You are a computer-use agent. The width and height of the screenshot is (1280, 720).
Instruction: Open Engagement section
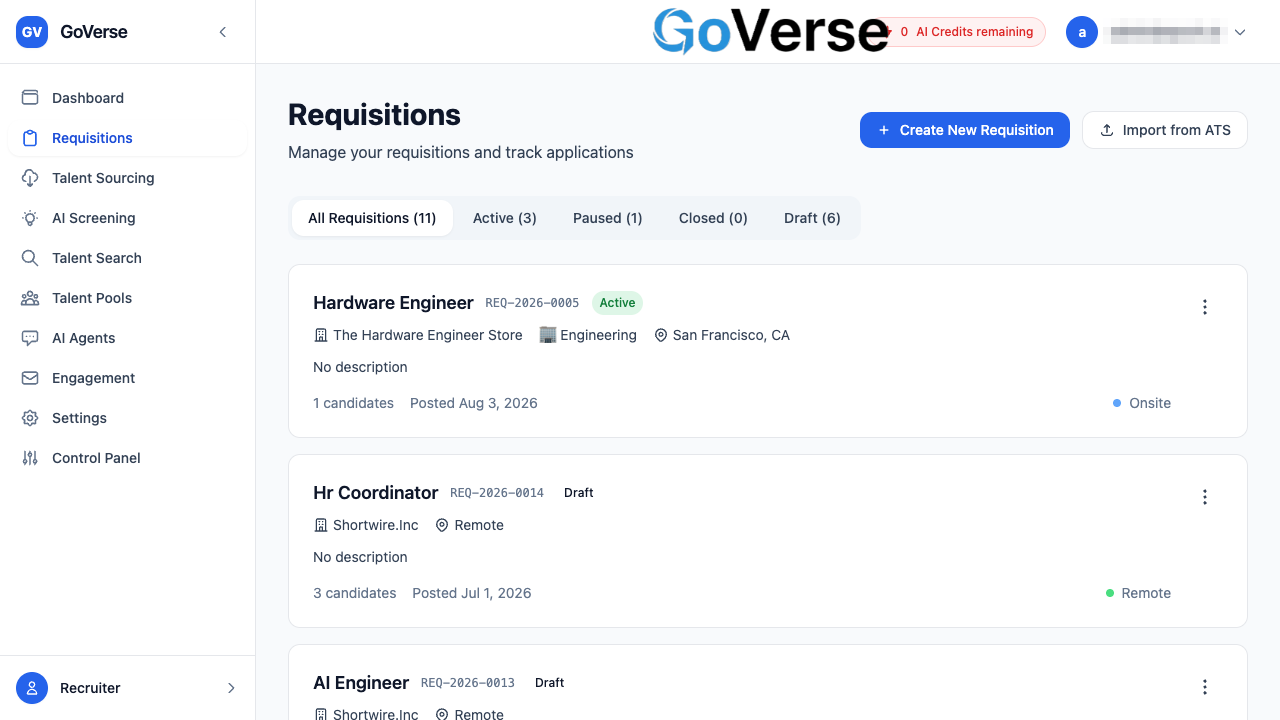point(127,378)
